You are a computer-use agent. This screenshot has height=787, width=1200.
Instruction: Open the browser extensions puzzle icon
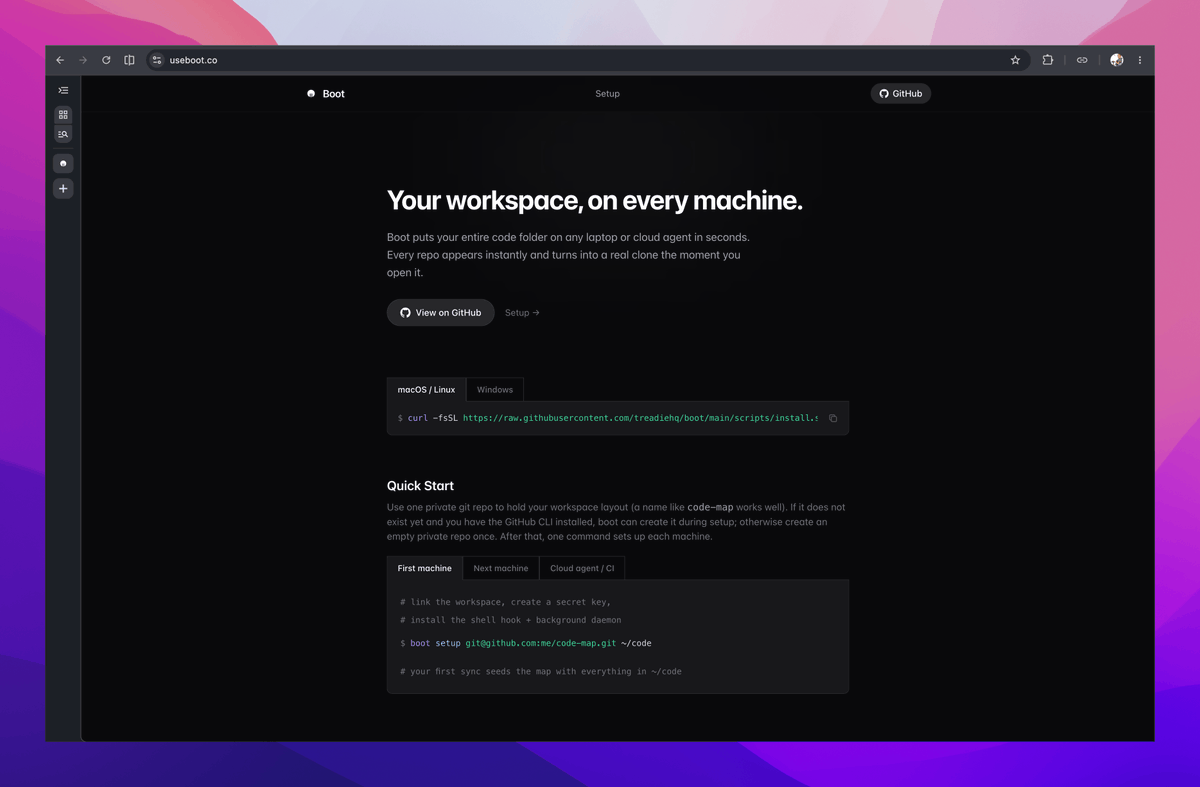pyautogui.click(x=1047, y=60)
